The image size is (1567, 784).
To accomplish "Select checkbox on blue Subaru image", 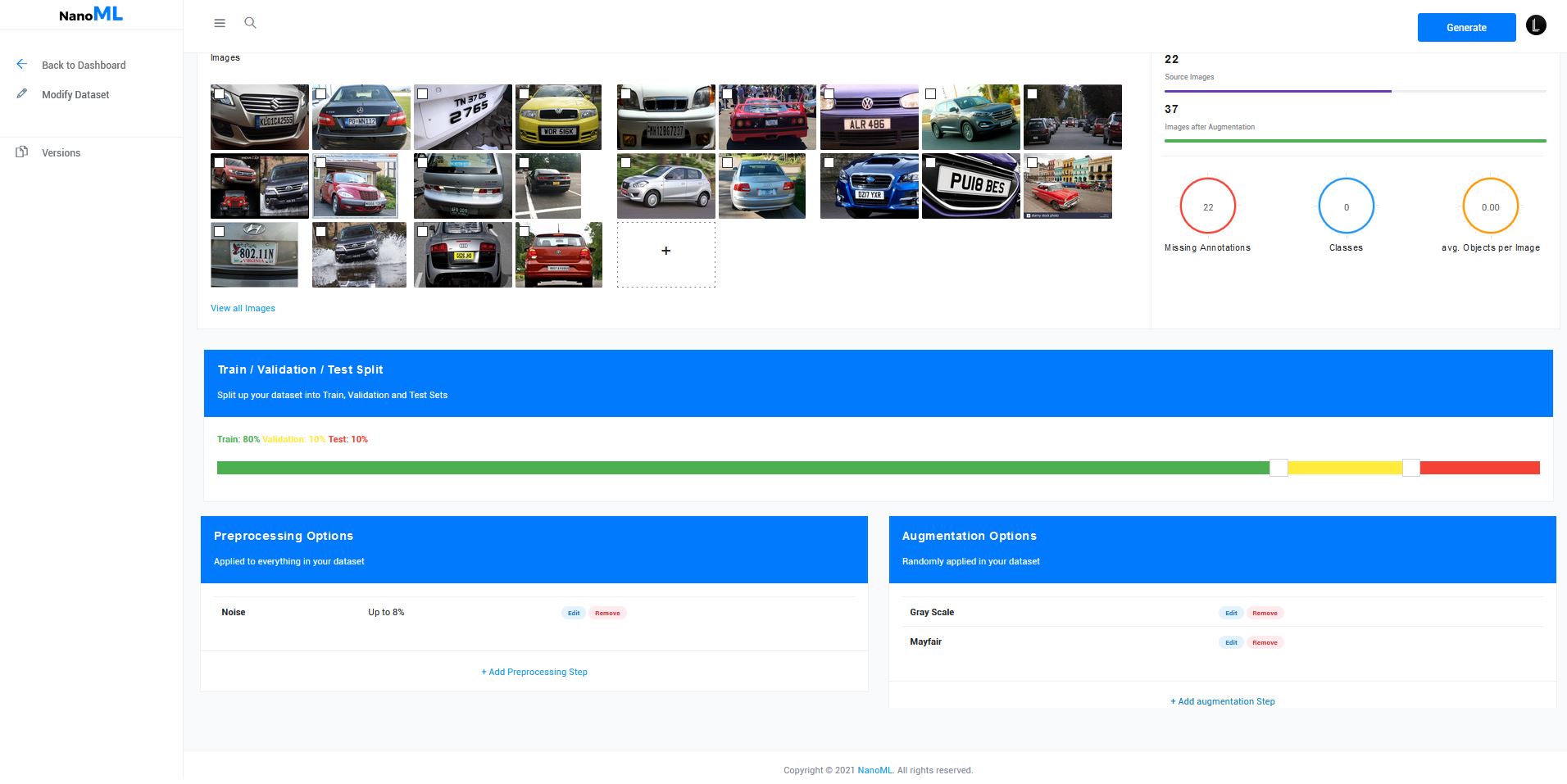I will [829, 162].
